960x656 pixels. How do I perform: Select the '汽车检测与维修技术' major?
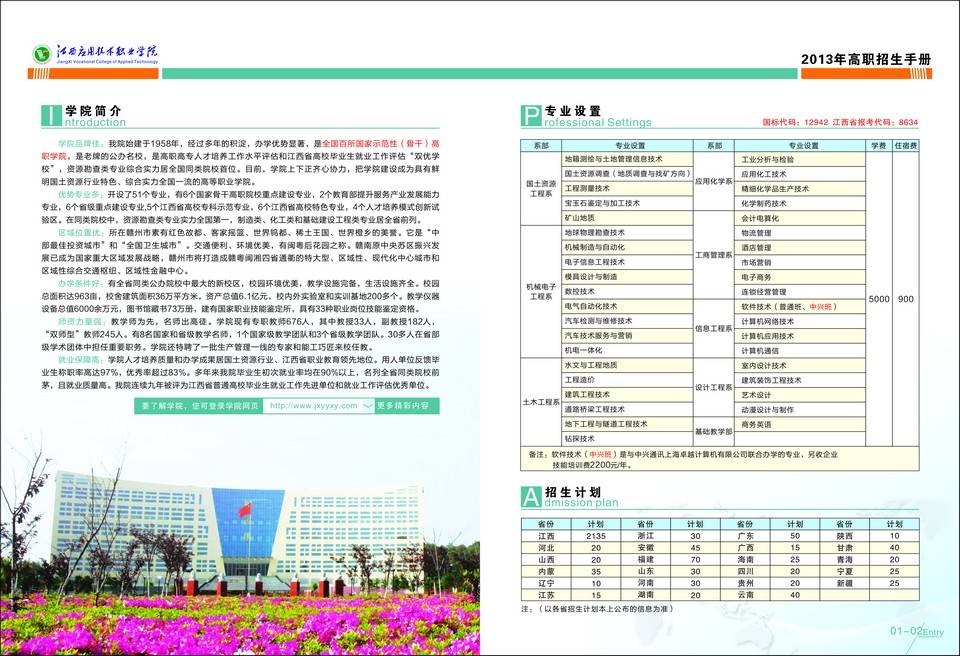[x=628, y=321]
